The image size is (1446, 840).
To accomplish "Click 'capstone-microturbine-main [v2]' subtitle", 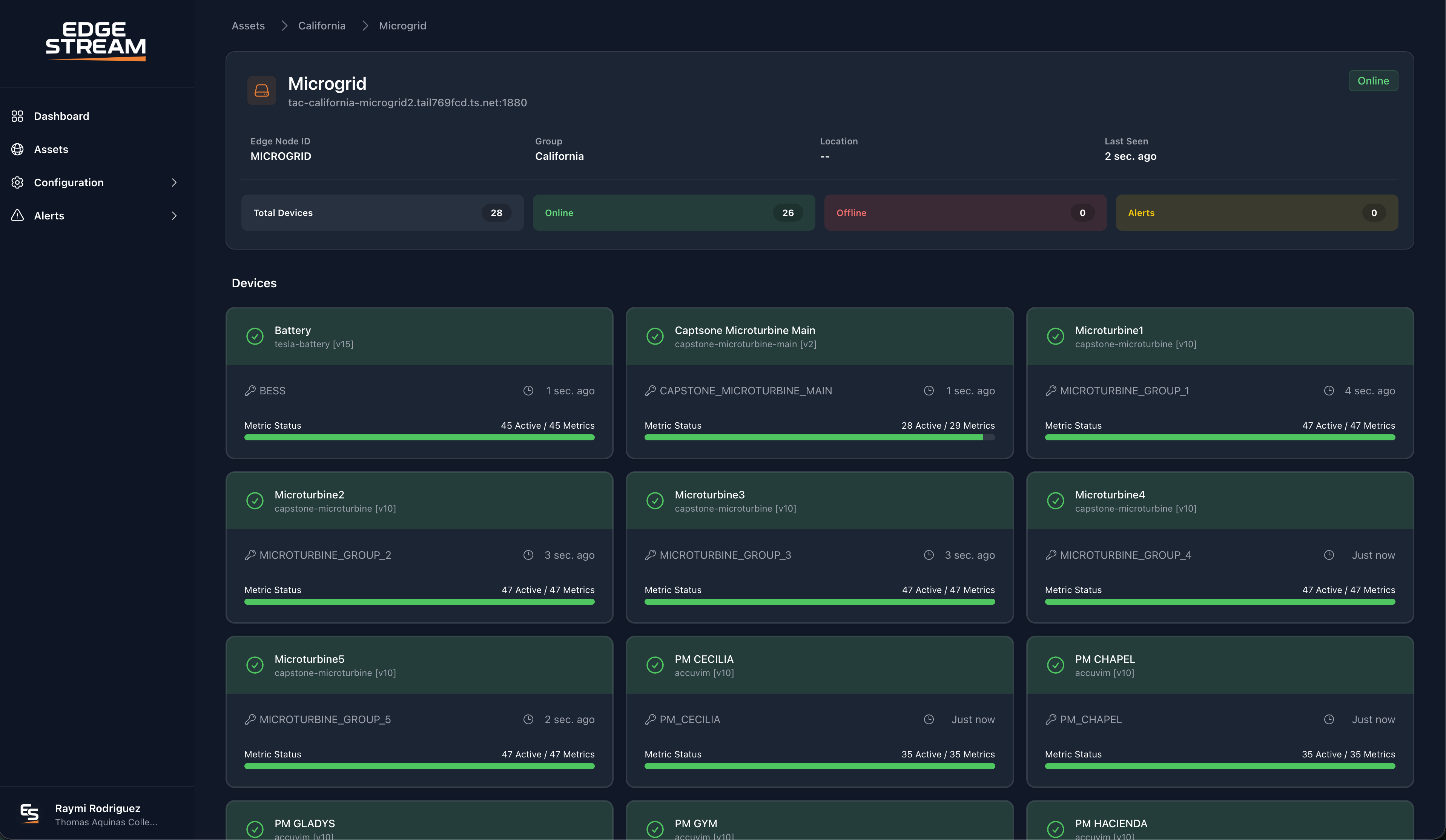I will click(745, 344).
